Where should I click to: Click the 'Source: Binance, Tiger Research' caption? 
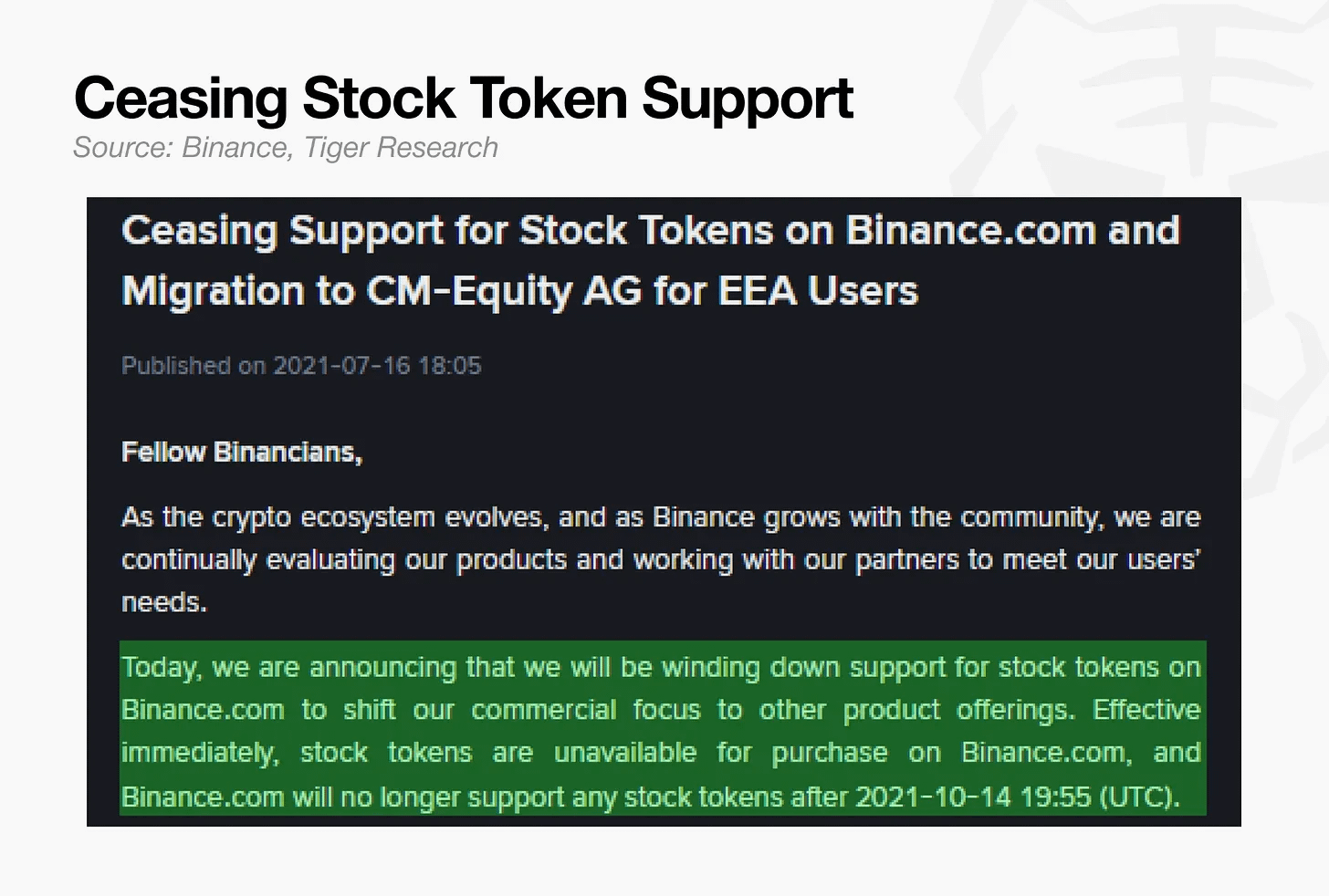[x=286, y=148]
